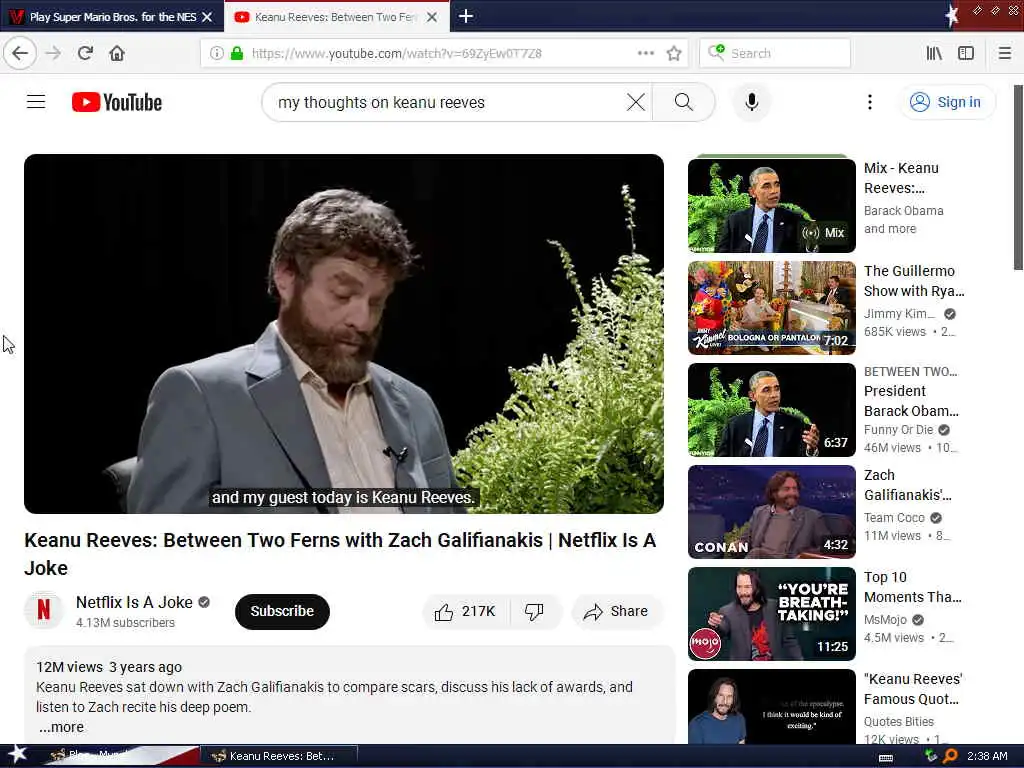
Task: Open Mix - Keanu Reeves title link
Action: [901, 178]
